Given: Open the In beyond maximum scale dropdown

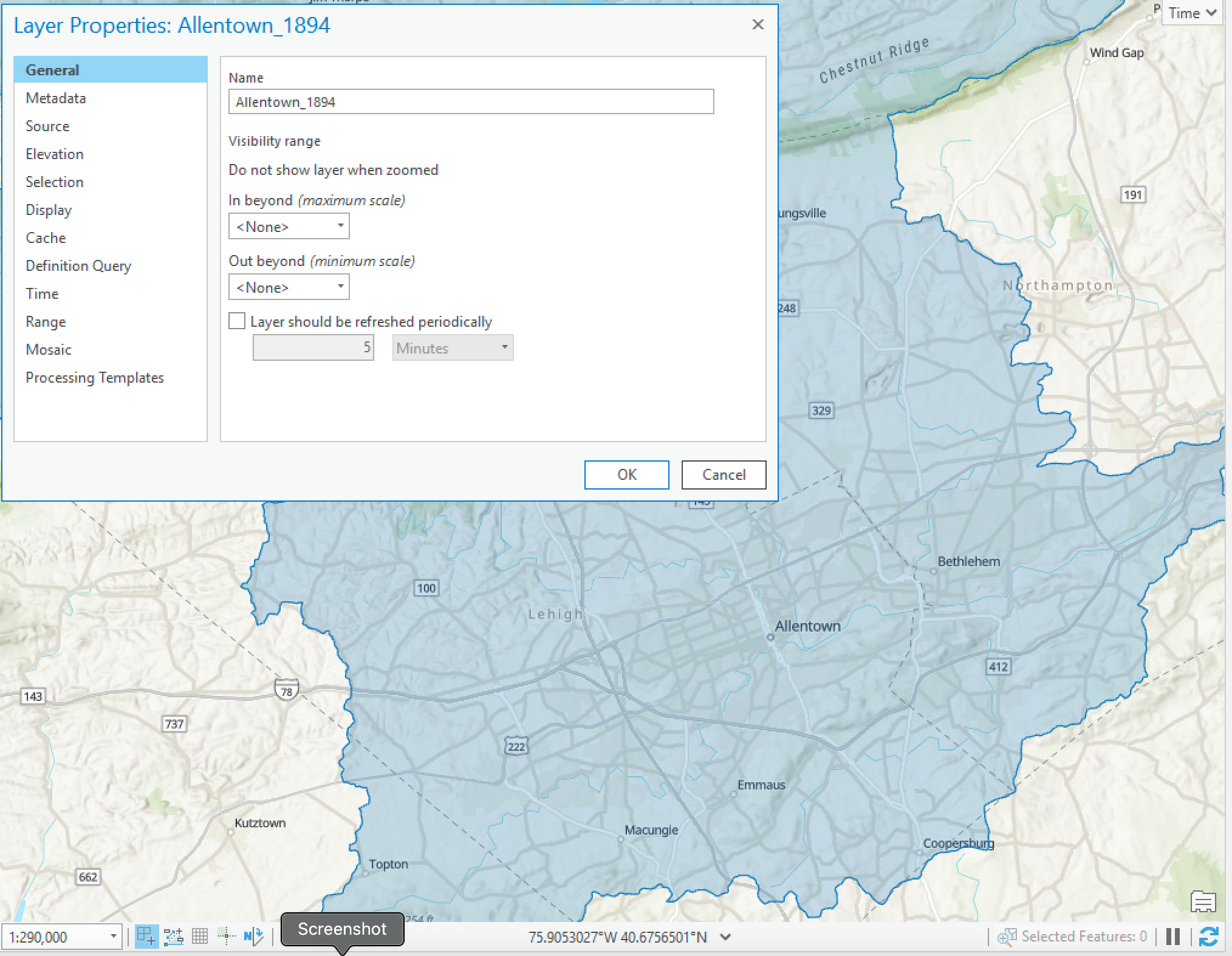Looking at the screenshot, I should (x=289, y=226).
